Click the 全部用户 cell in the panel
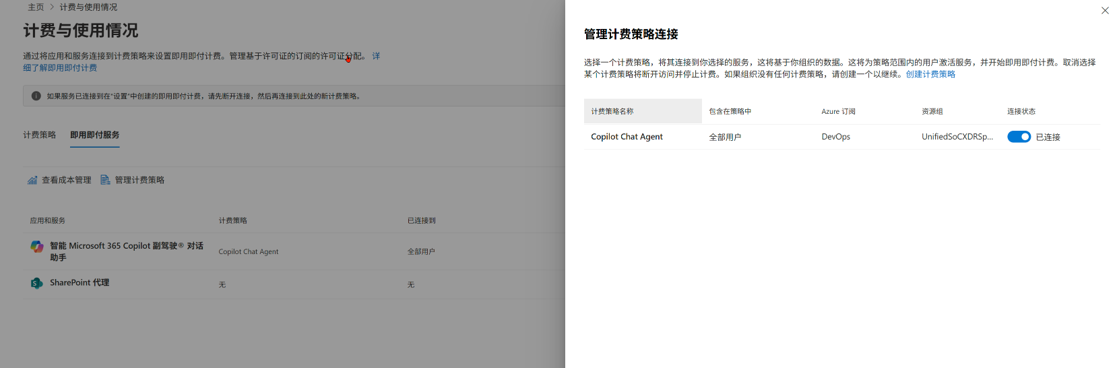 [x=724, y=137]
